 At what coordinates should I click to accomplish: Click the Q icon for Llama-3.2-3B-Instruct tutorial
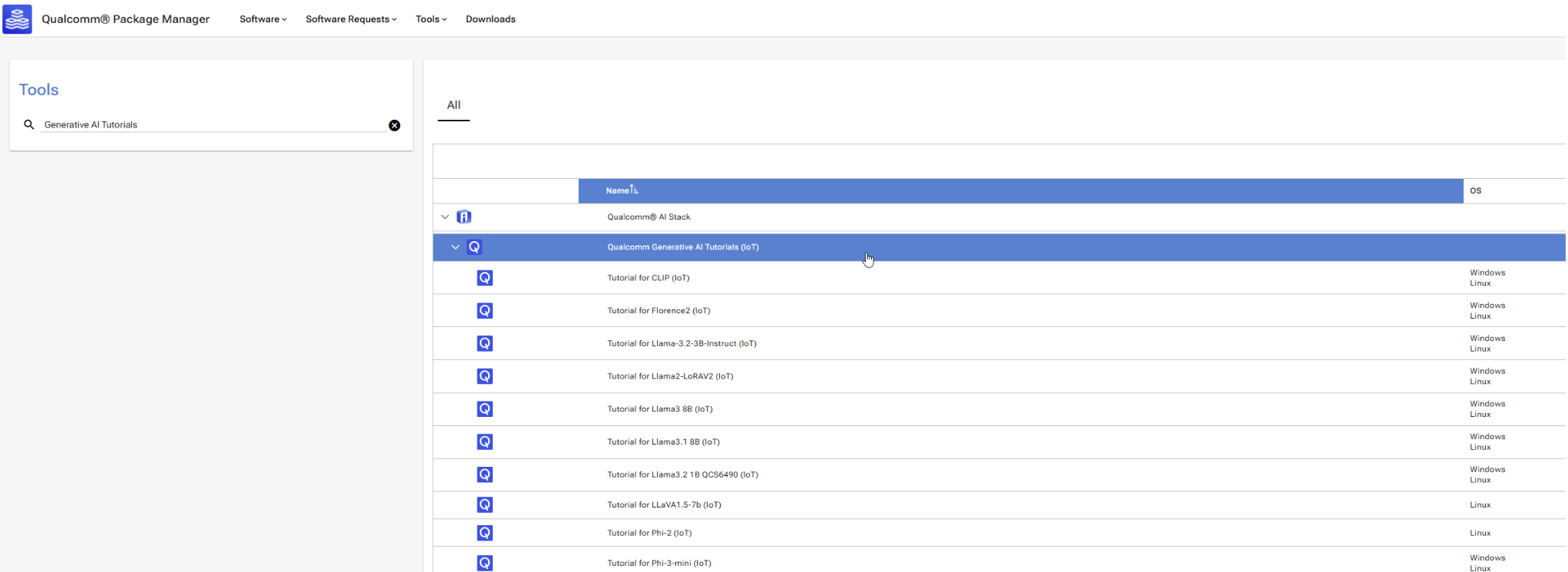pos(485,343)
